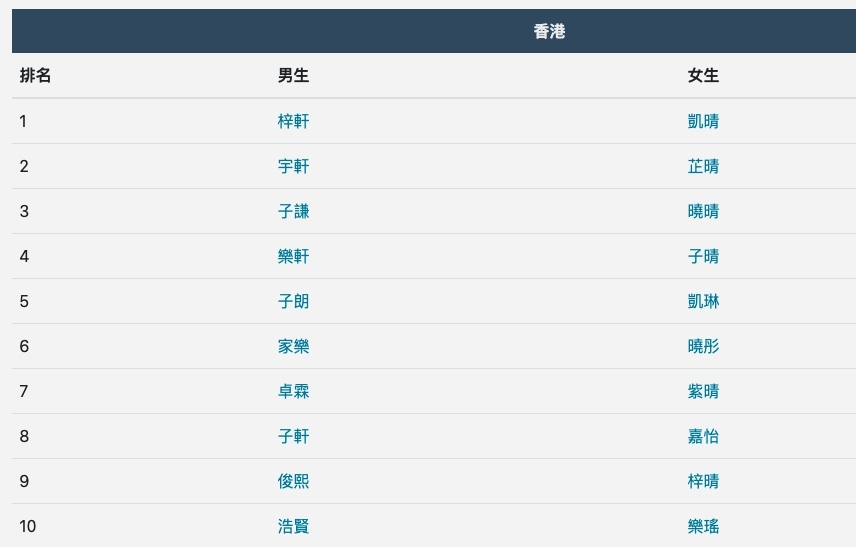Click the 香港 table header

[549, 31]
